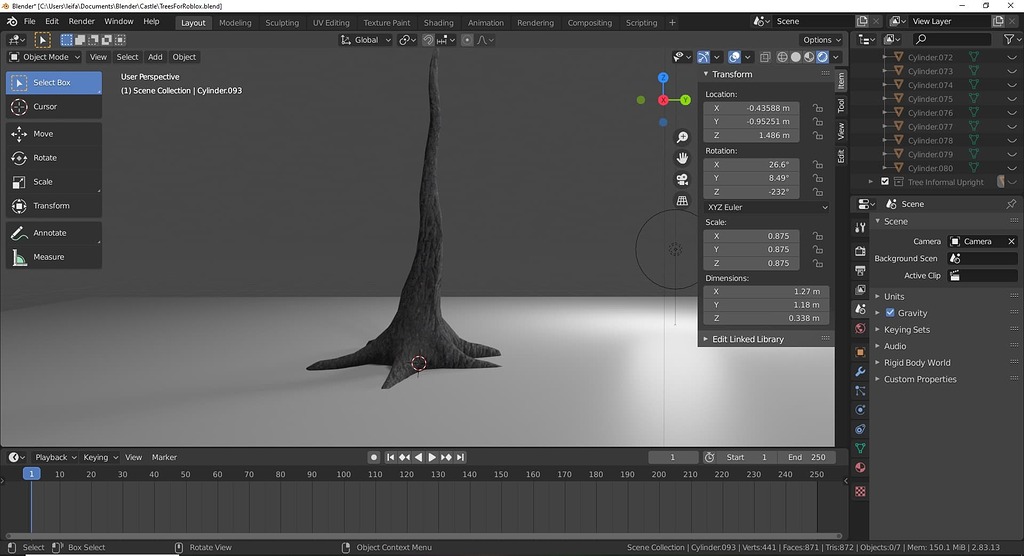
Task: Jump to last frame button
Action: [460, 457]
